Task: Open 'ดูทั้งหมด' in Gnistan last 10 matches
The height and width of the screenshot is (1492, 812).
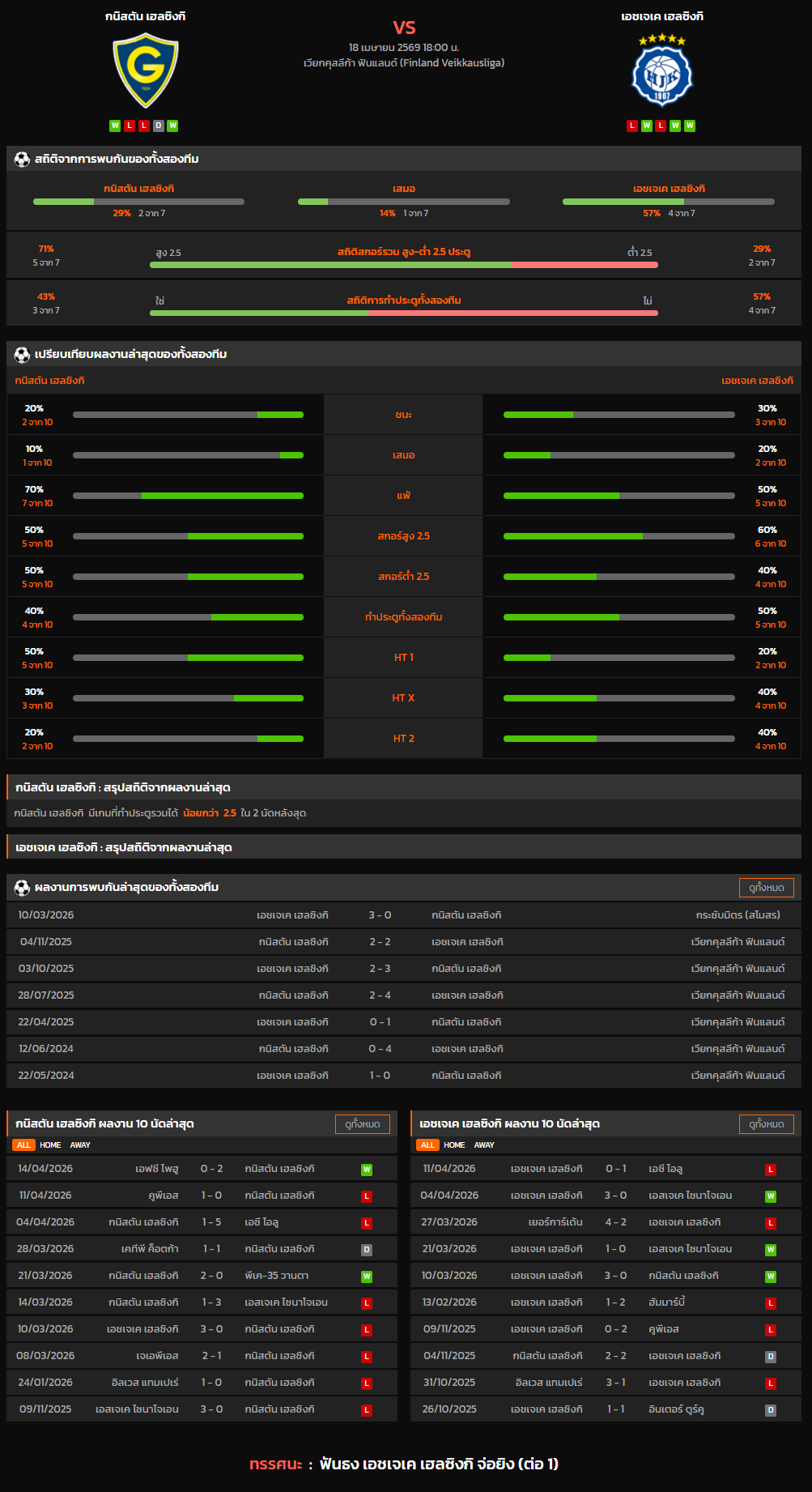Action: [362, 1124]
